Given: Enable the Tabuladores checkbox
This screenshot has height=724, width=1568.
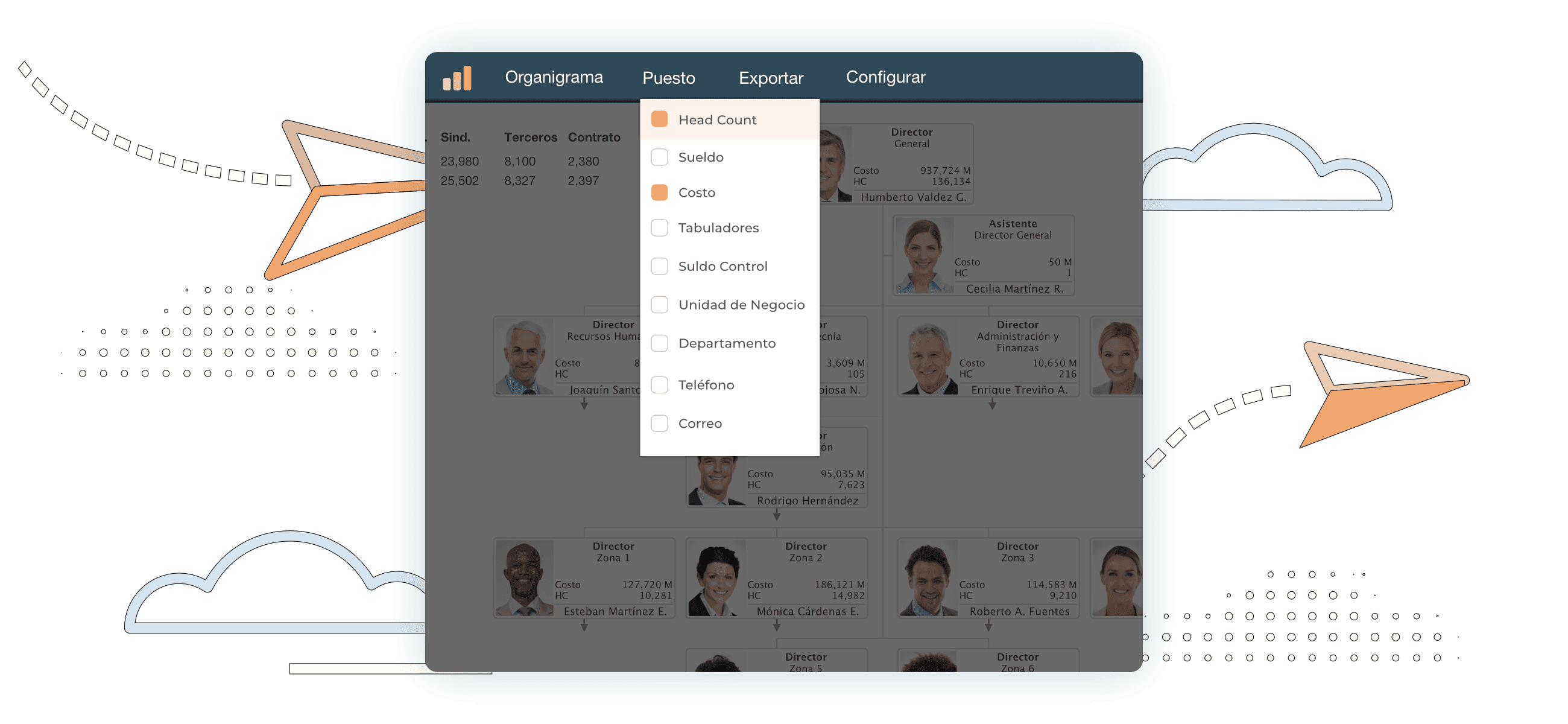Looking at the screenshot, I should pyautogui.click(x=659, y=227).
